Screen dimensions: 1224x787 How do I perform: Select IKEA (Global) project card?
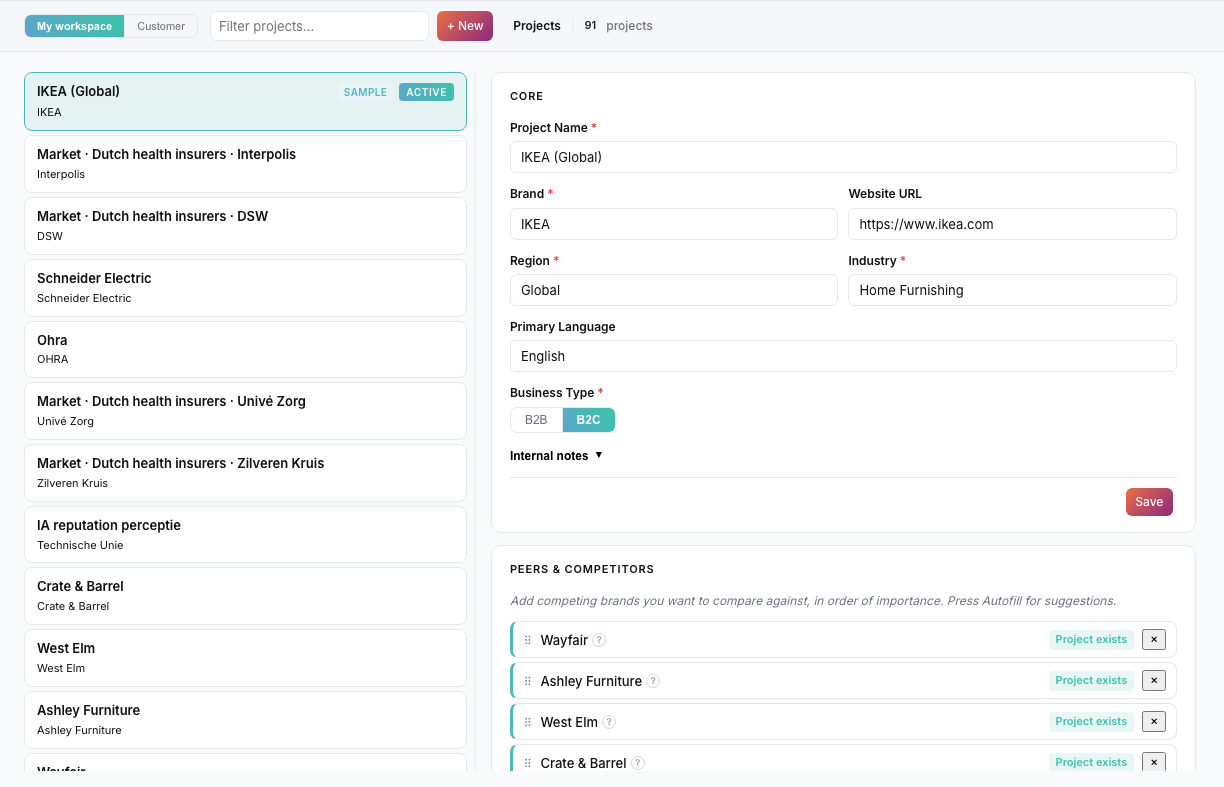245,101
